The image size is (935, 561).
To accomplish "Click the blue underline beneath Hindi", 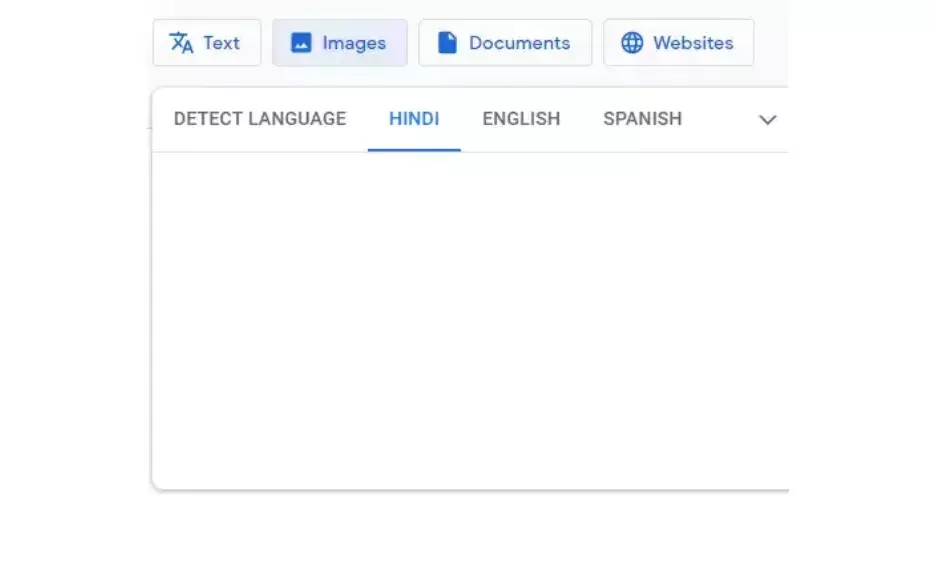I will [414, 150].
